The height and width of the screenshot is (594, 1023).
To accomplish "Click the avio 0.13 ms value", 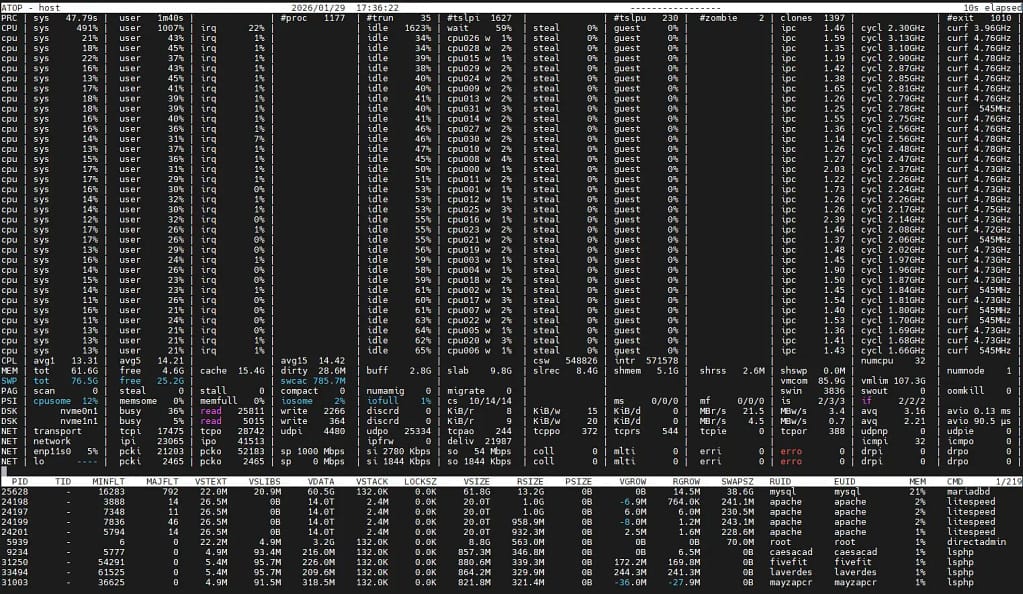I will (x=979, y=411).
